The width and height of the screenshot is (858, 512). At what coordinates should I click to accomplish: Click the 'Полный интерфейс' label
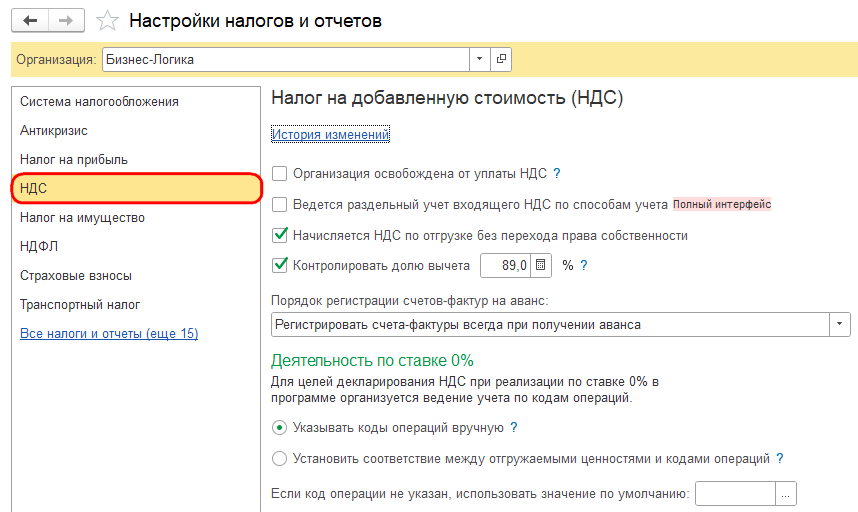722,204
